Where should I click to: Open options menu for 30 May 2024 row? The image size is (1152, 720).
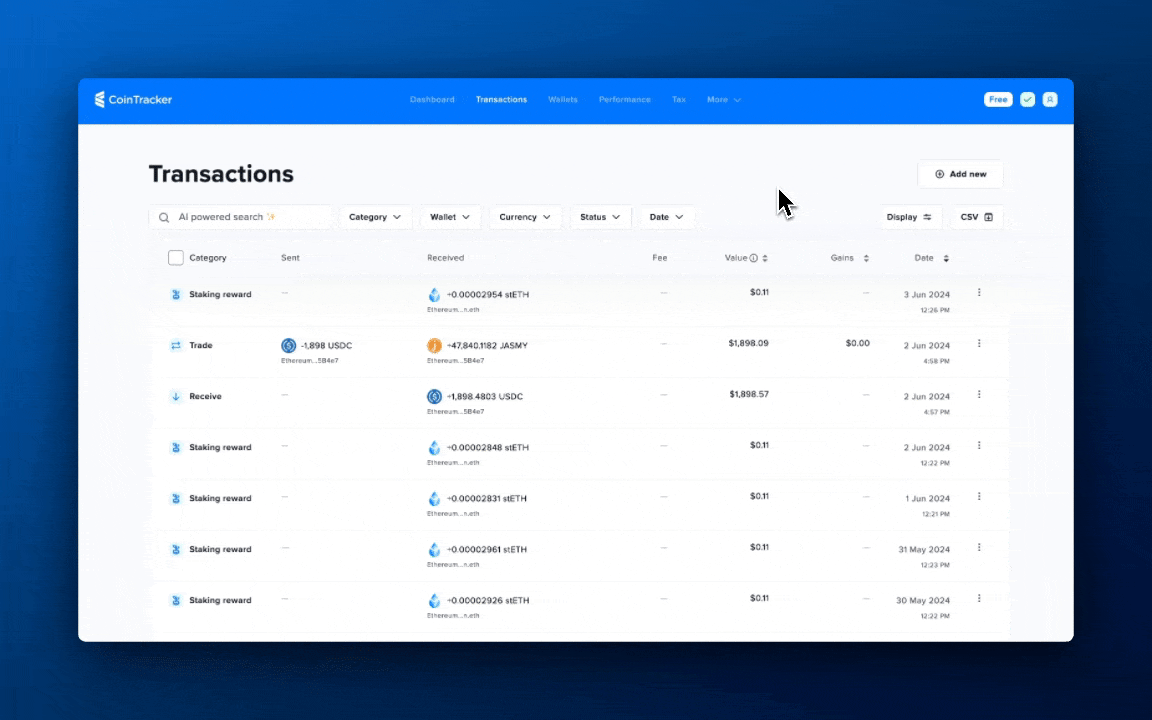pyautogui.click(x=979, y=599)
